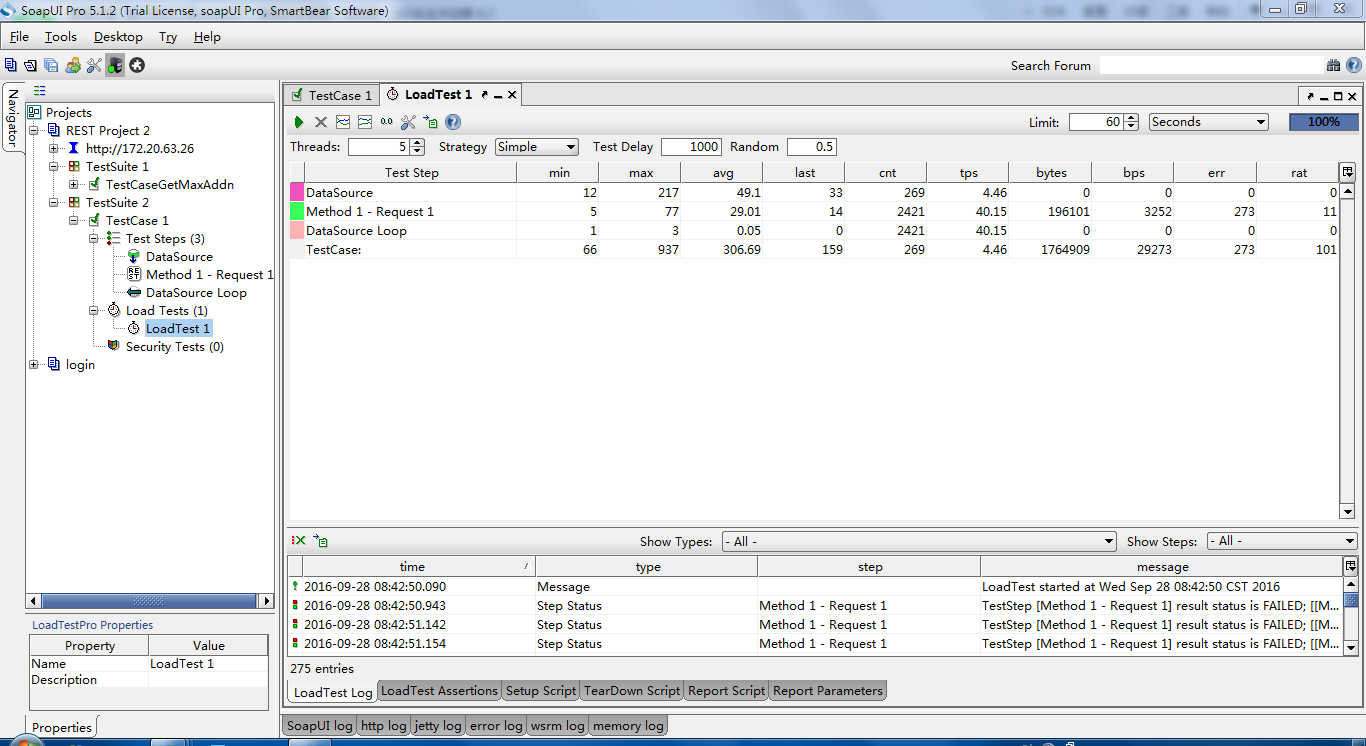
Task: Show the http log tab
Action: point(384,726)
